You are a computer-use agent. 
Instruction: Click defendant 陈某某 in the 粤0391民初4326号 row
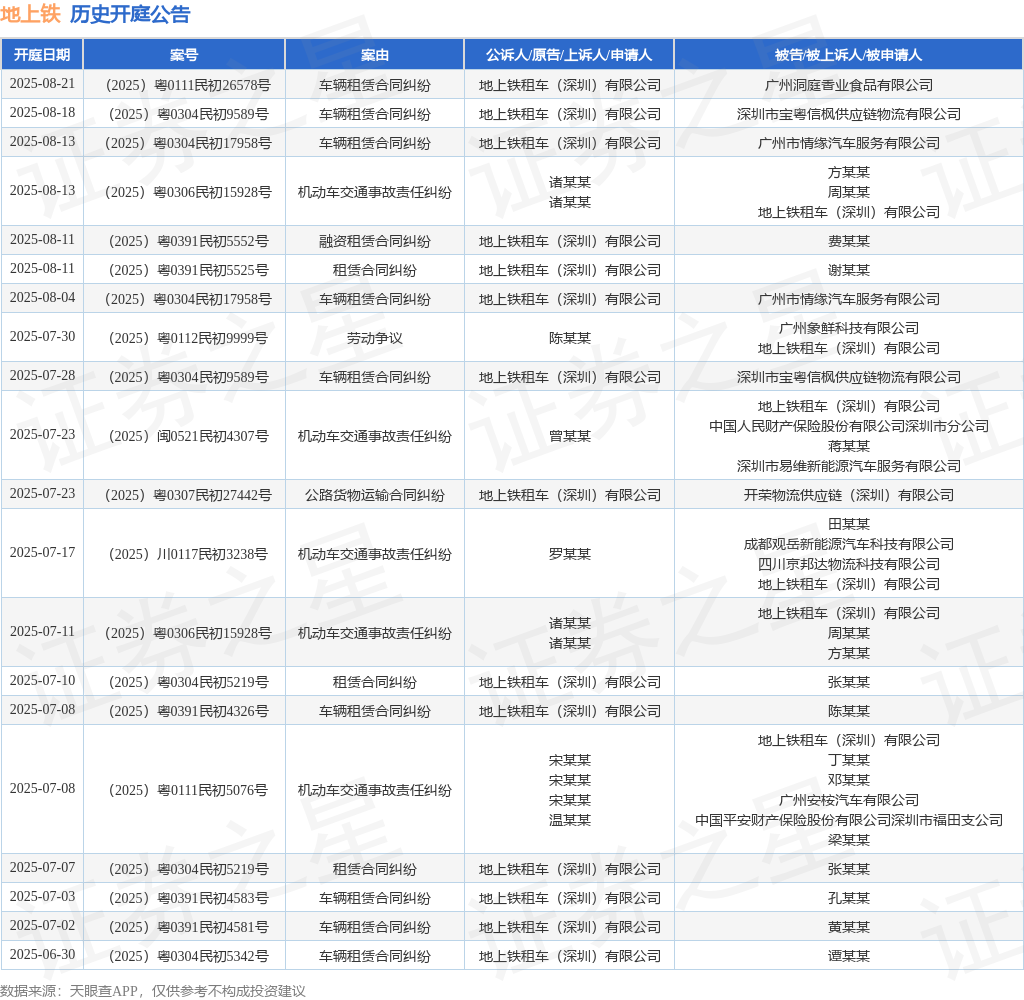[848, 711]
